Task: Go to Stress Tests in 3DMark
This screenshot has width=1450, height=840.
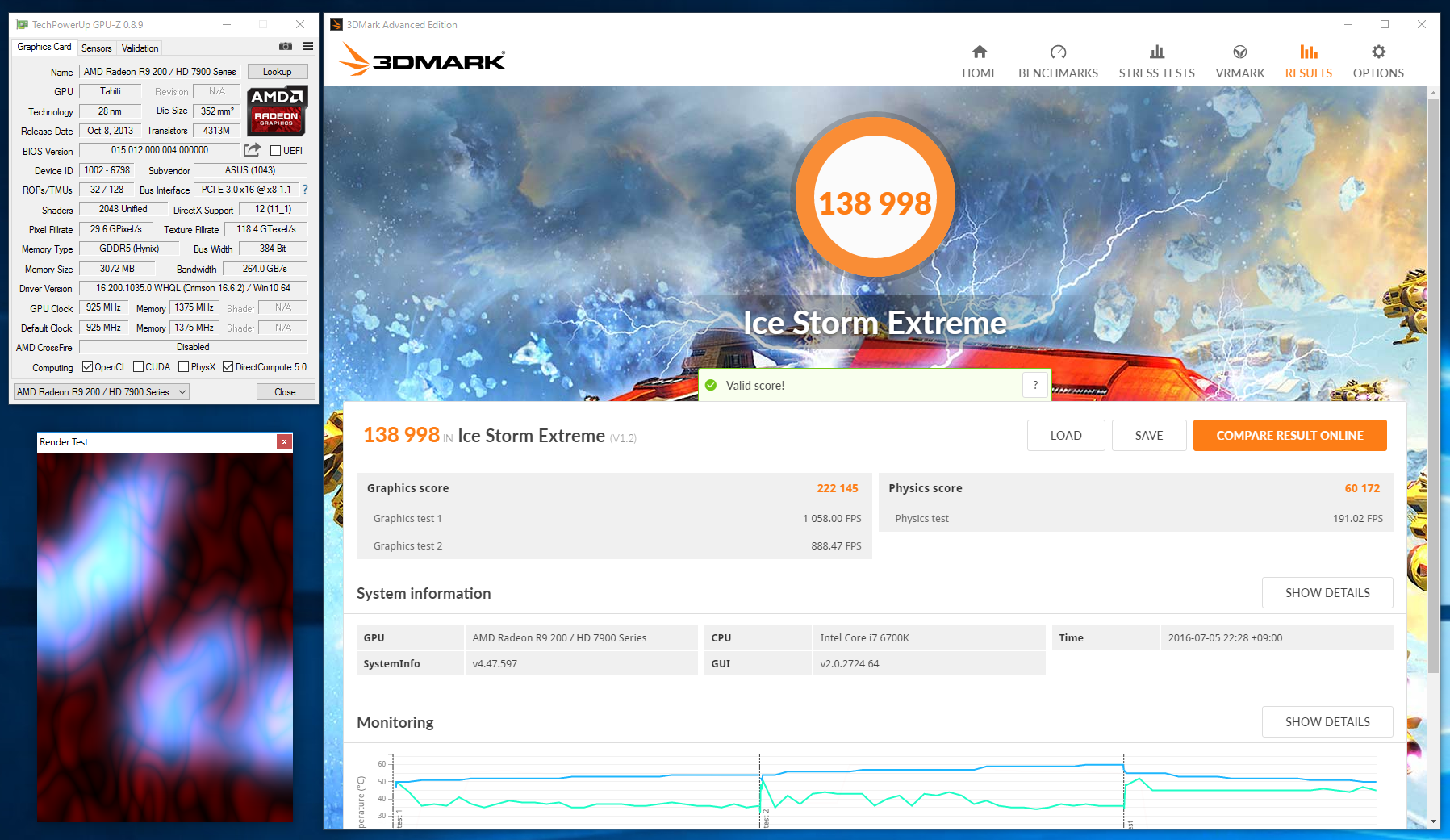Action: pyautogui.click(x=1156, y=62)
